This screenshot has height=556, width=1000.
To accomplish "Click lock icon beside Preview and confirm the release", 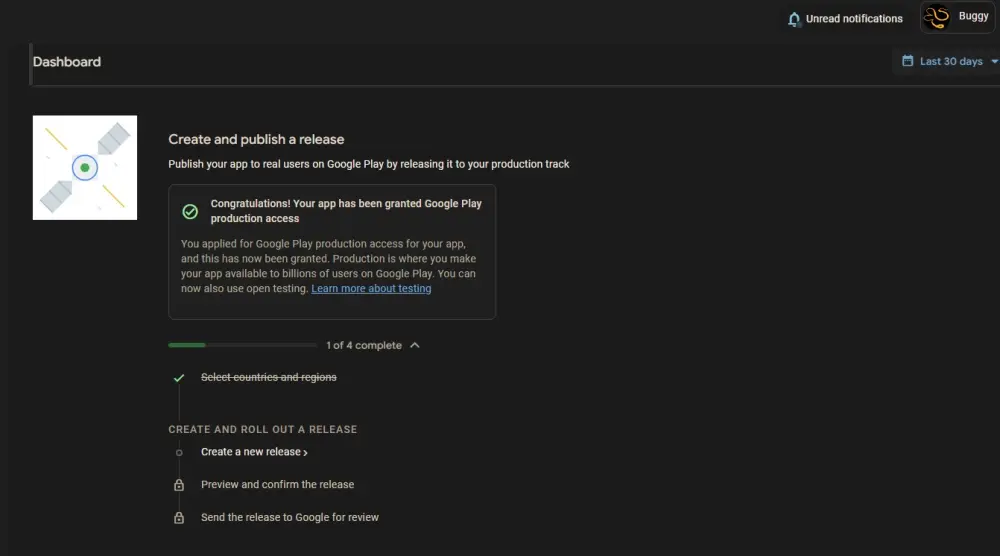I will 179,485.
